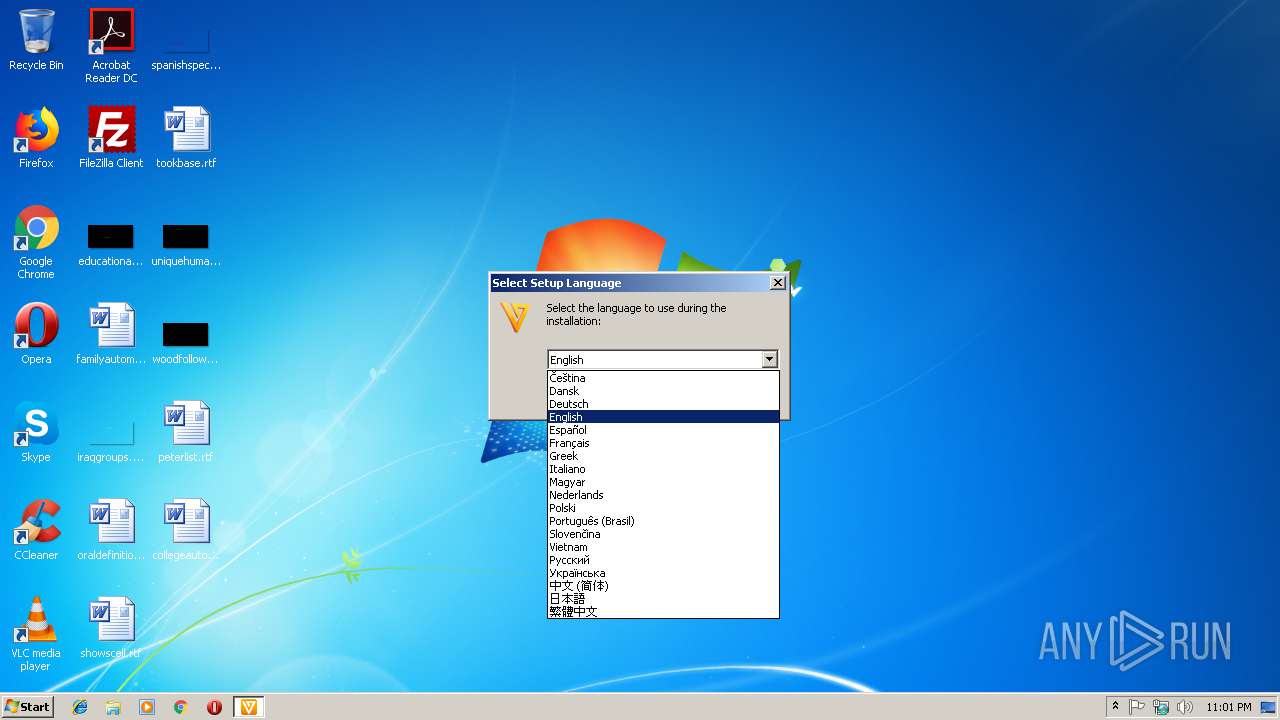
Task: Pick Polski in the language list
Action: 663,508
